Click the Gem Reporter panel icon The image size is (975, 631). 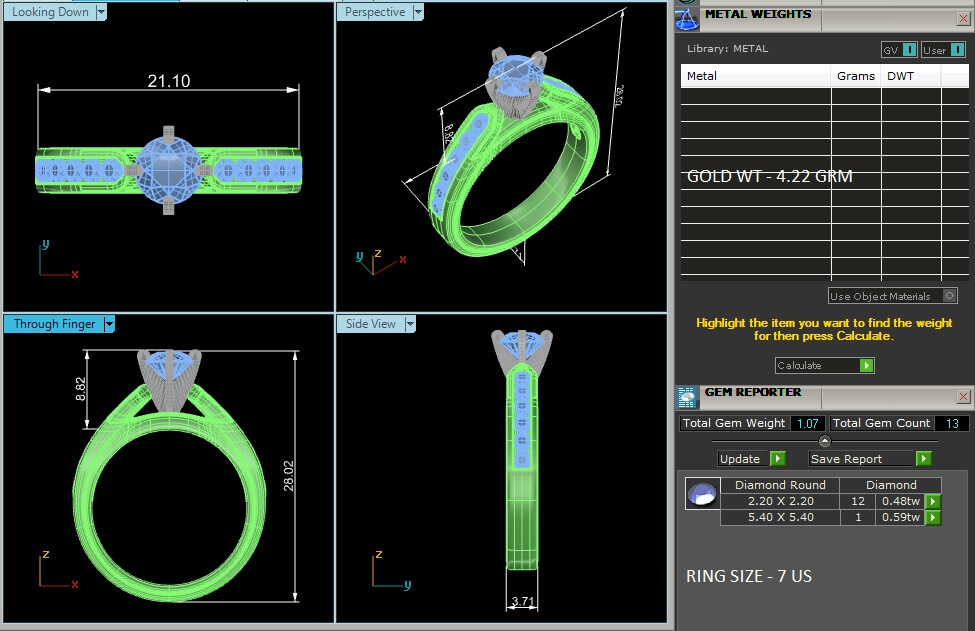tap(687, 397)
